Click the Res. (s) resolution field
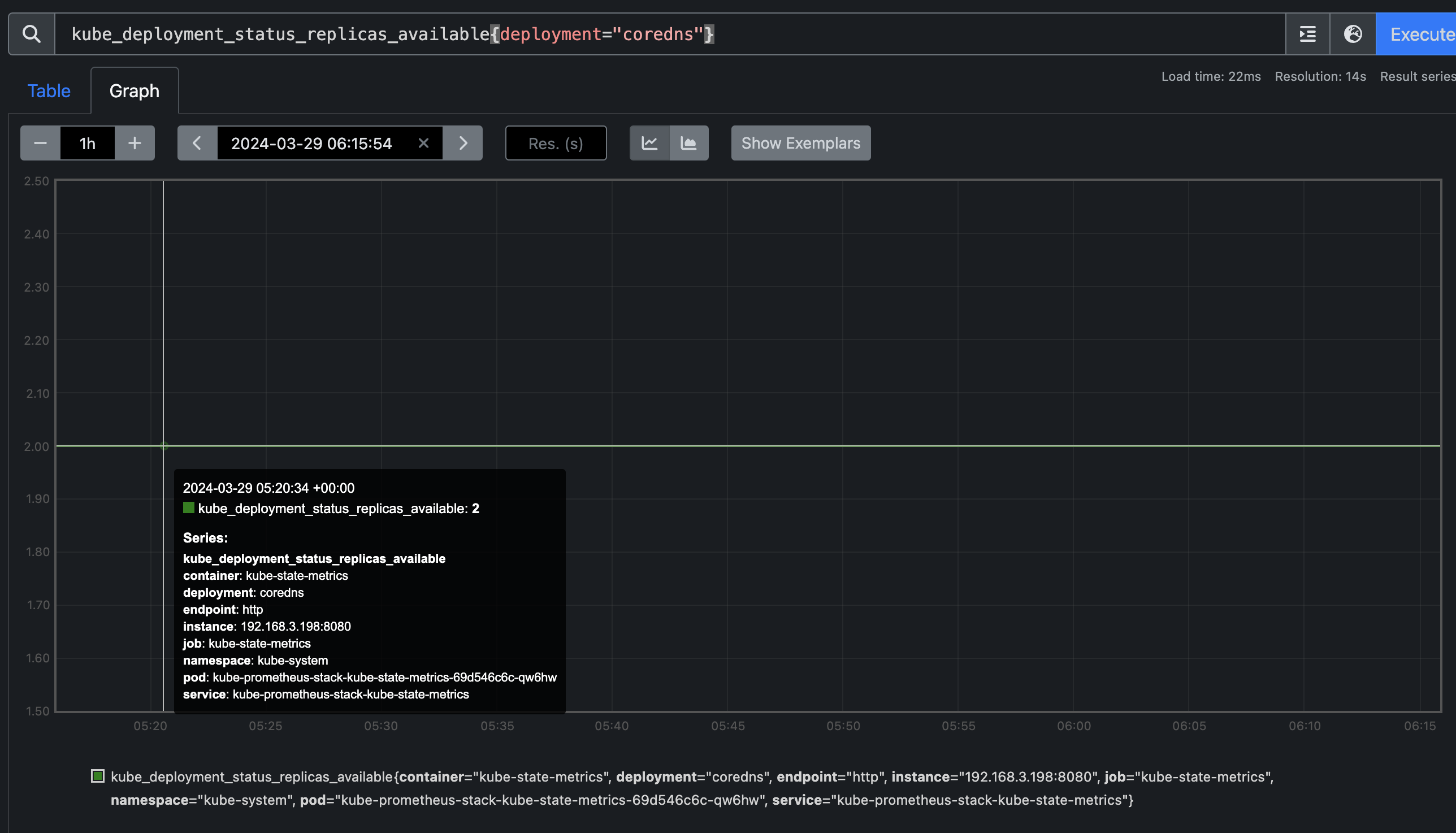The height and width of the screenshot is (833, 1456). point(556,143)
